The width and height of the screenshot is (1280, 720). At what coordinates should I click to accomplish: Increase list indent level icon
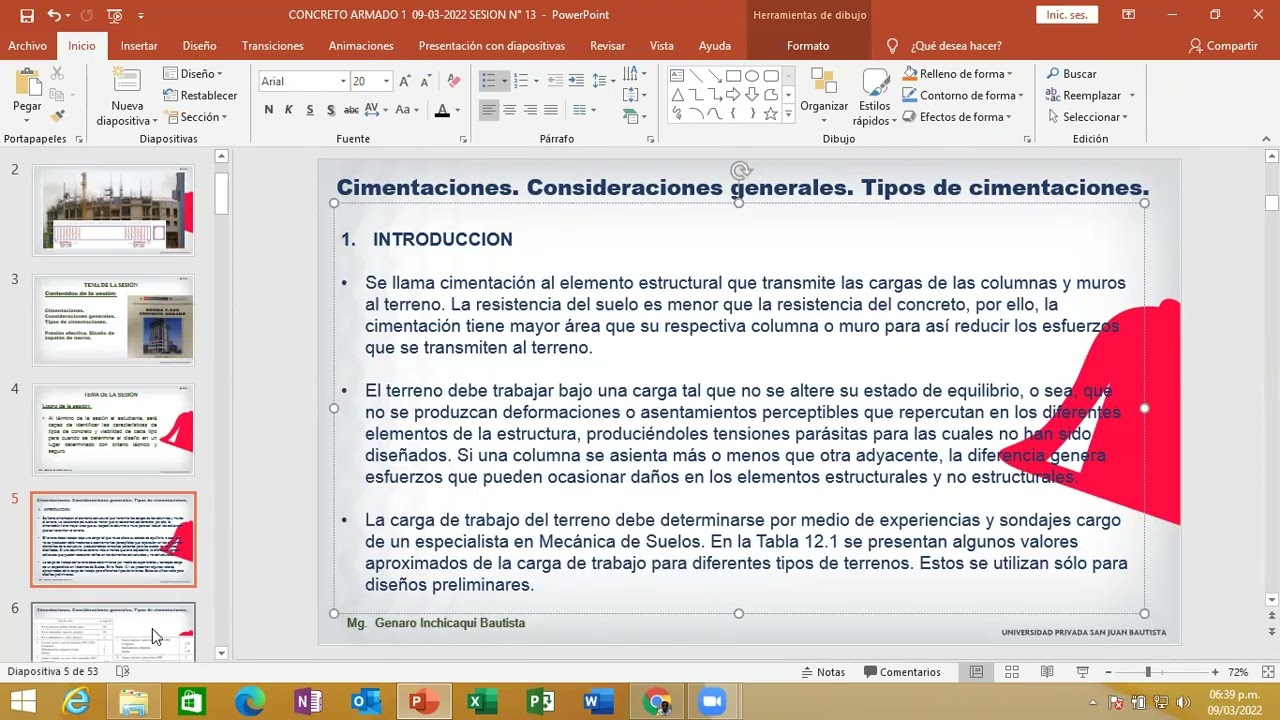tap(577, 81)
